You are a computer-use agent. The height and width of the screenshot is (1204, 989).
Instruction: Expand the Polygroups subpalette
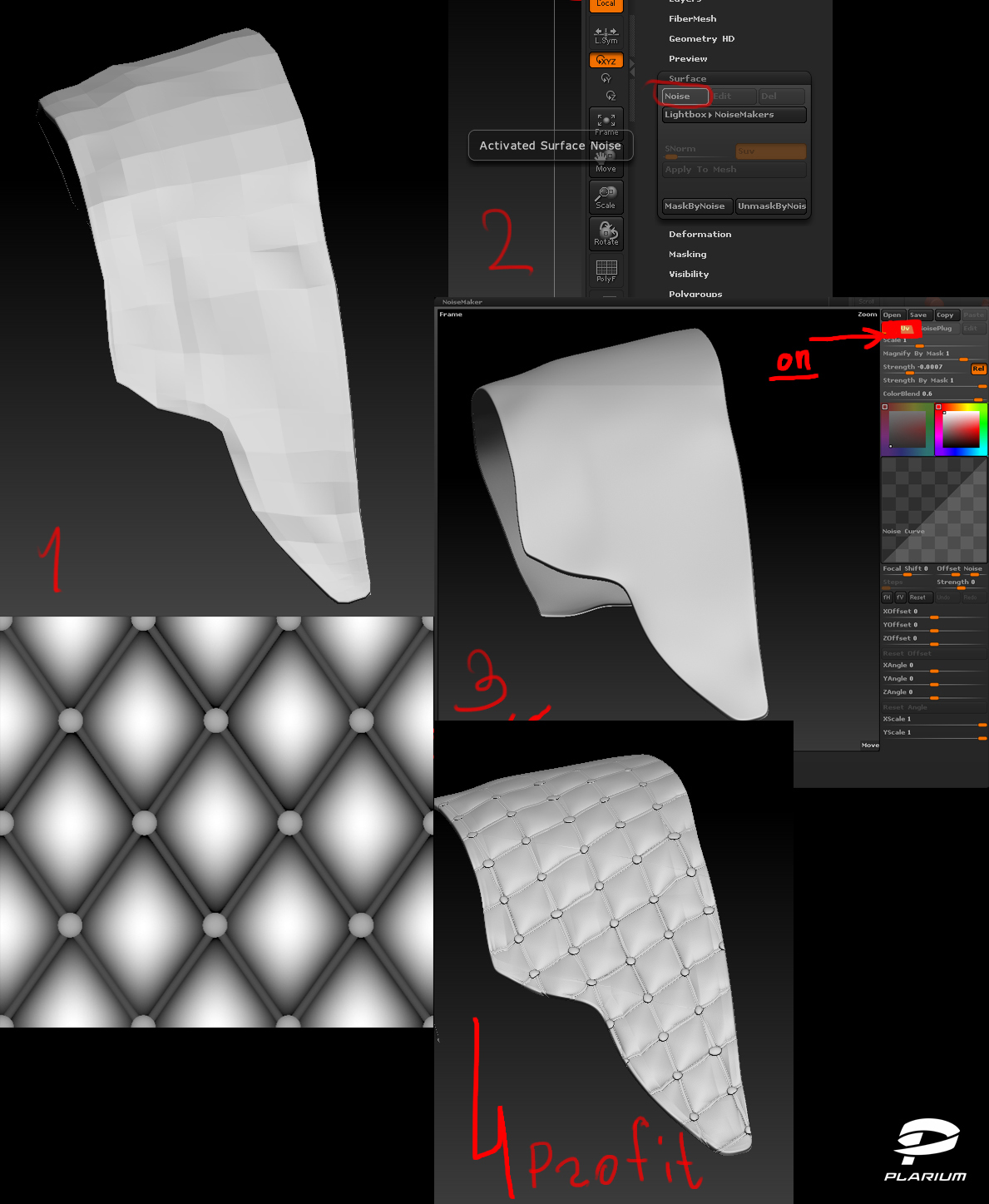(x=695, y=294)
